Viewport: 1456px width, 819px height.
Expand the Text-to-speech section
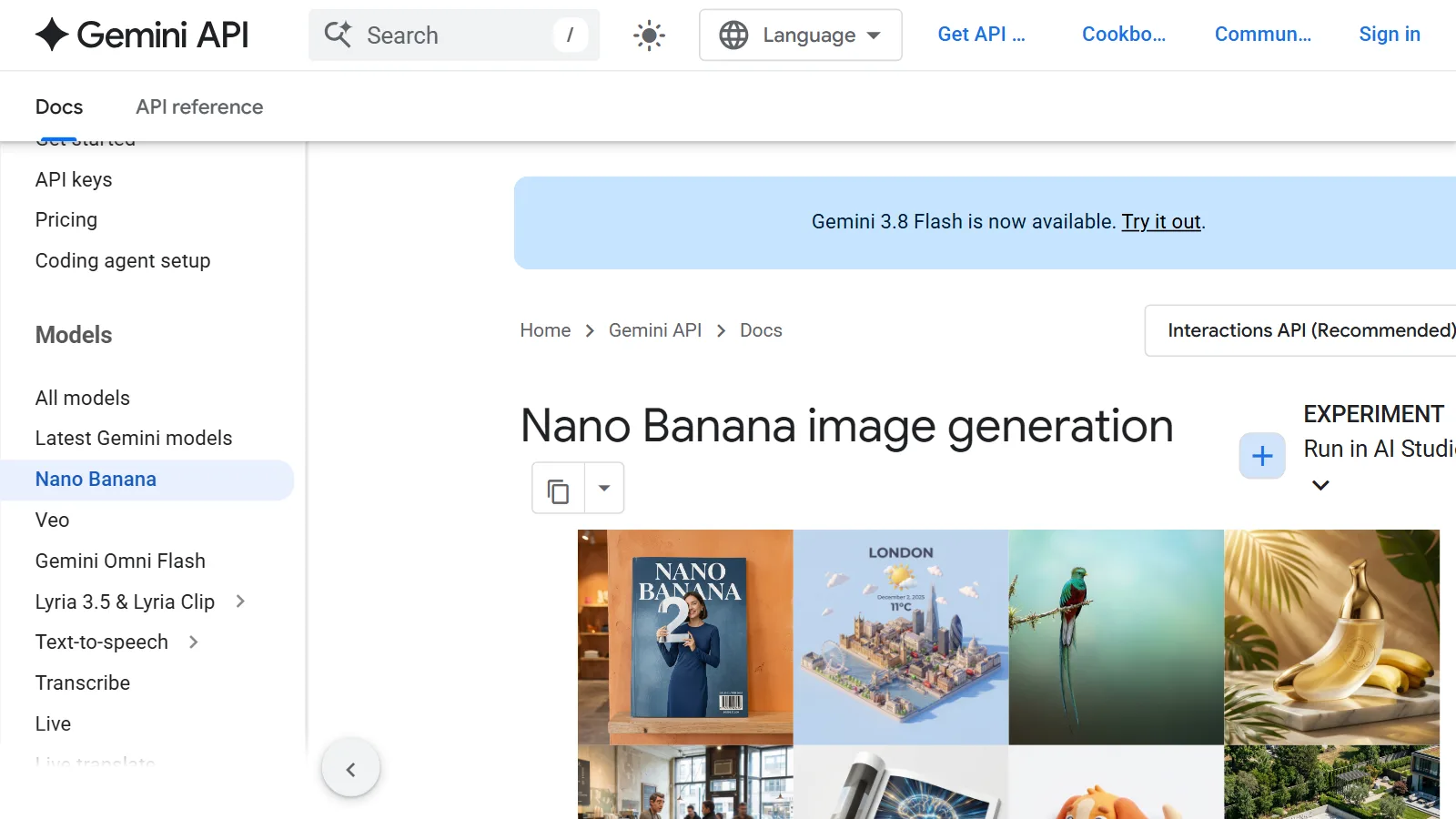click(193, 642)
